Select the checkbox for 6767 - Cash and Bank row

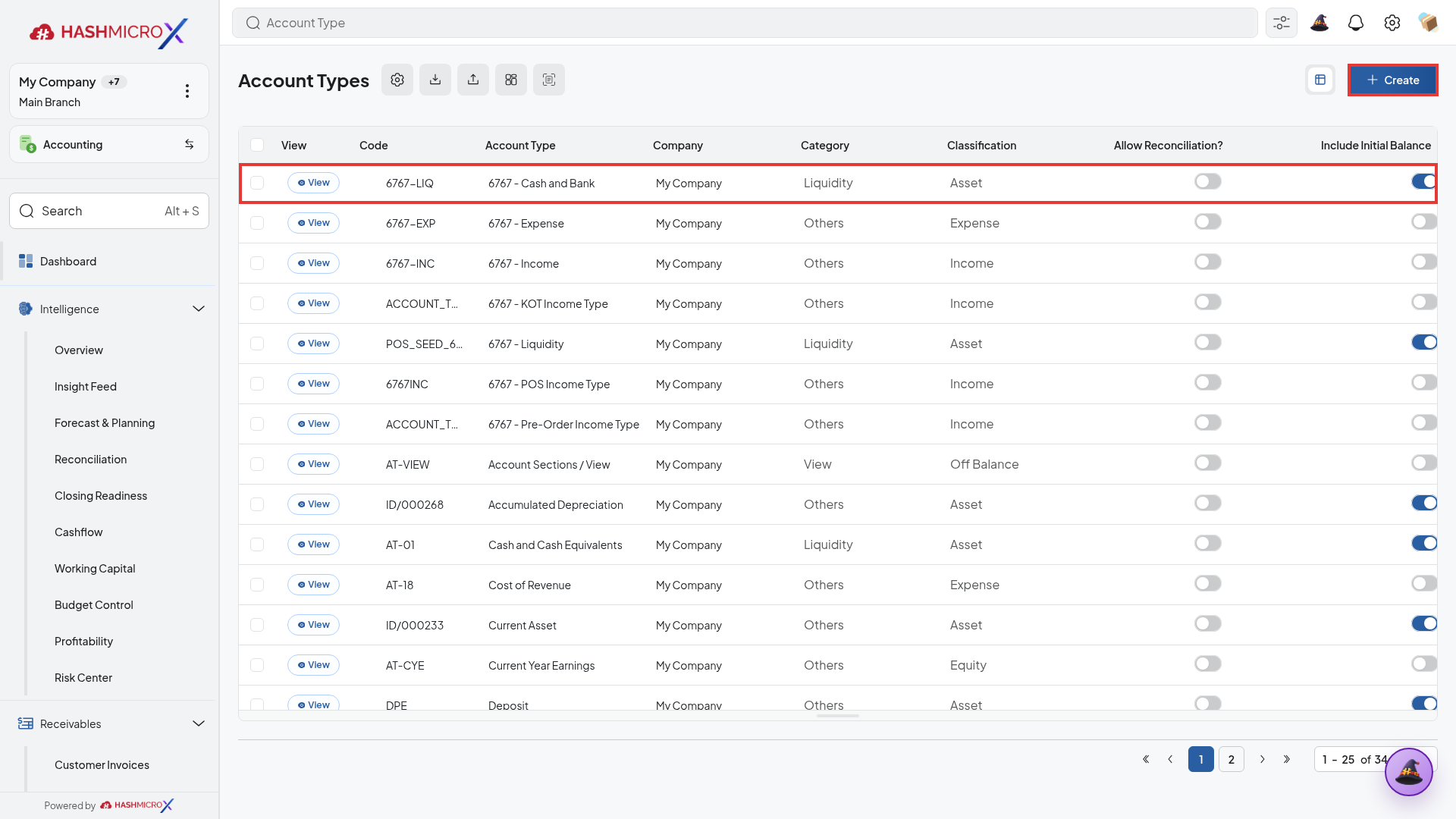point(257,183)
